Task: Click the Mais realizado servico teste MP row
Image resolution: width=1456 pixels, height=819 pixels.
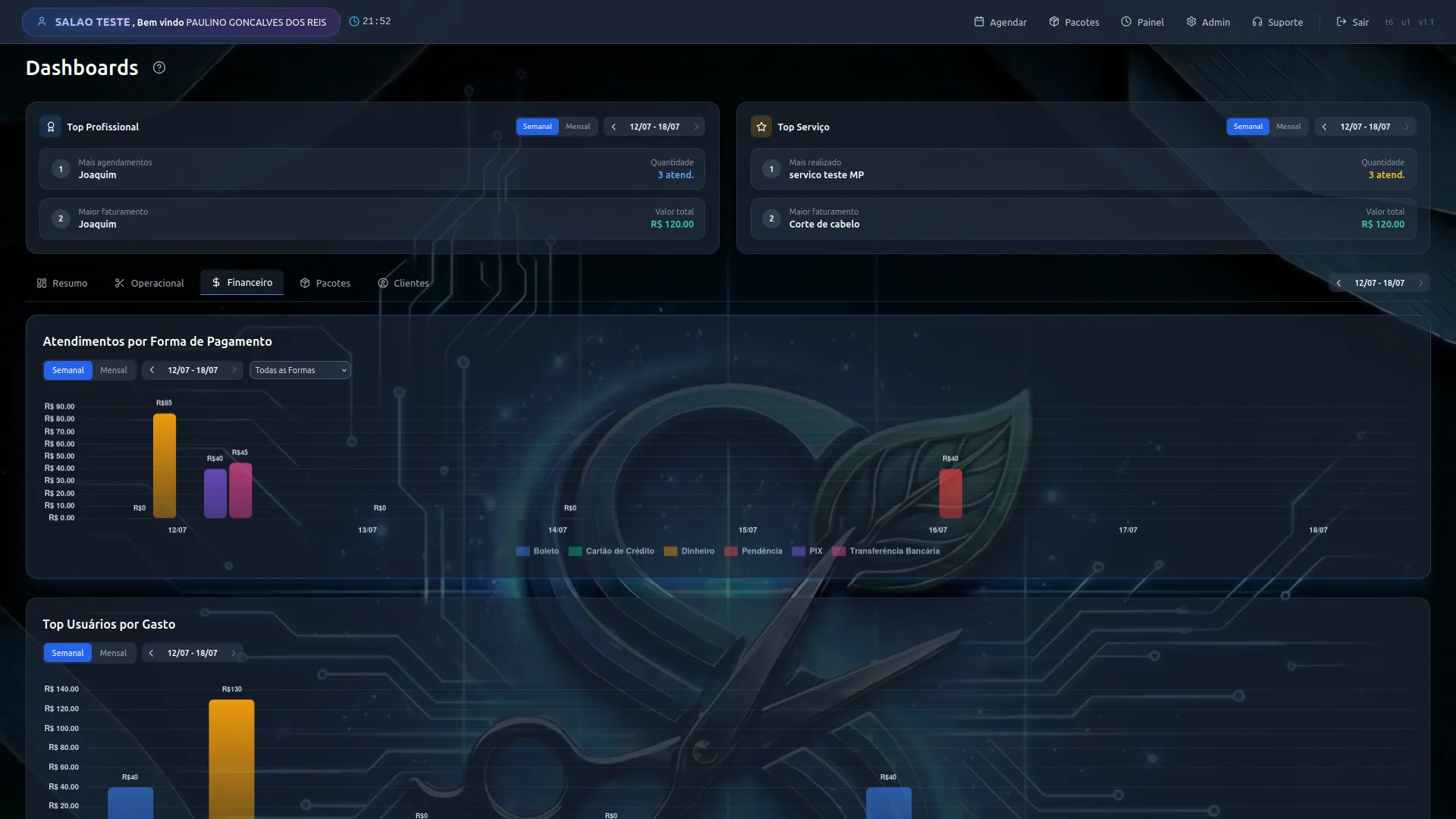Action: tap(1083, 169)
